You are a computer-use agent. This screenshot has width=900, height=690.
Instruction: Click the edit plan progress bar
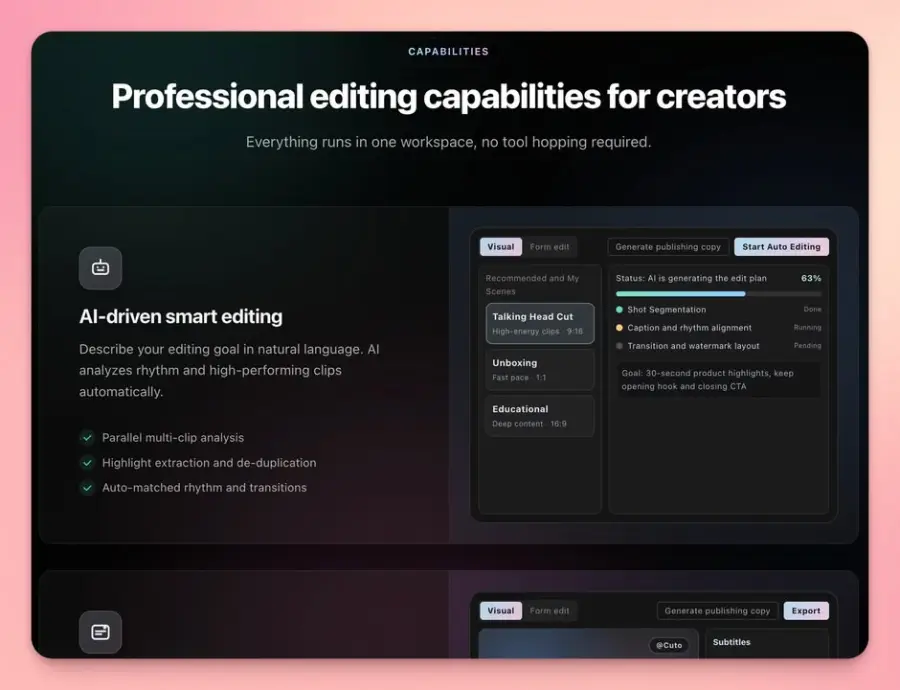coord(718,294)
